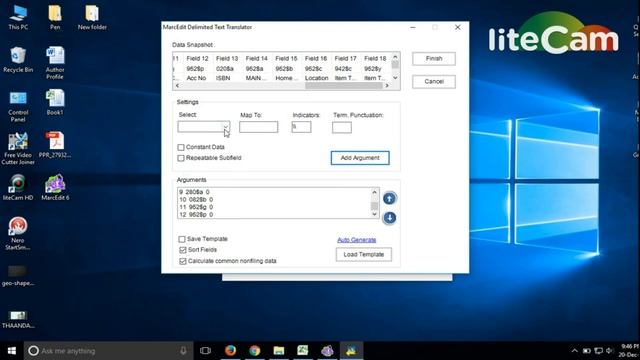Click into the Indicators field
Image resolution: width=640 pixels, height=360 pixels.
301,127
